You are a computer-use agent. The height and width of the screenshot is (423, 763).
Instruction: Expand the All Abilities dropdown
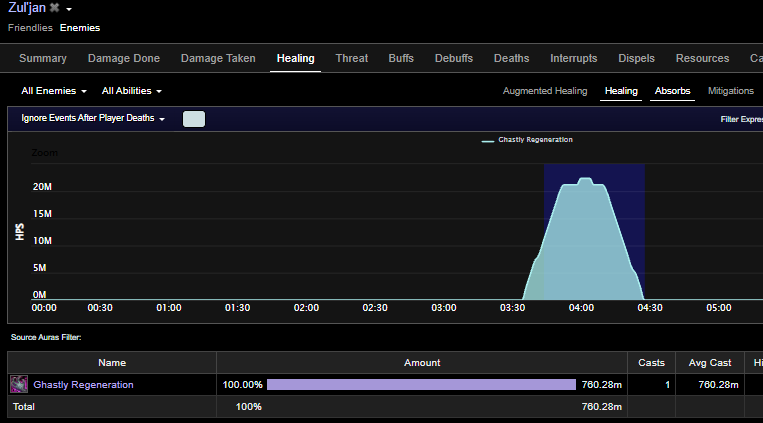click(x=131, y=91)
